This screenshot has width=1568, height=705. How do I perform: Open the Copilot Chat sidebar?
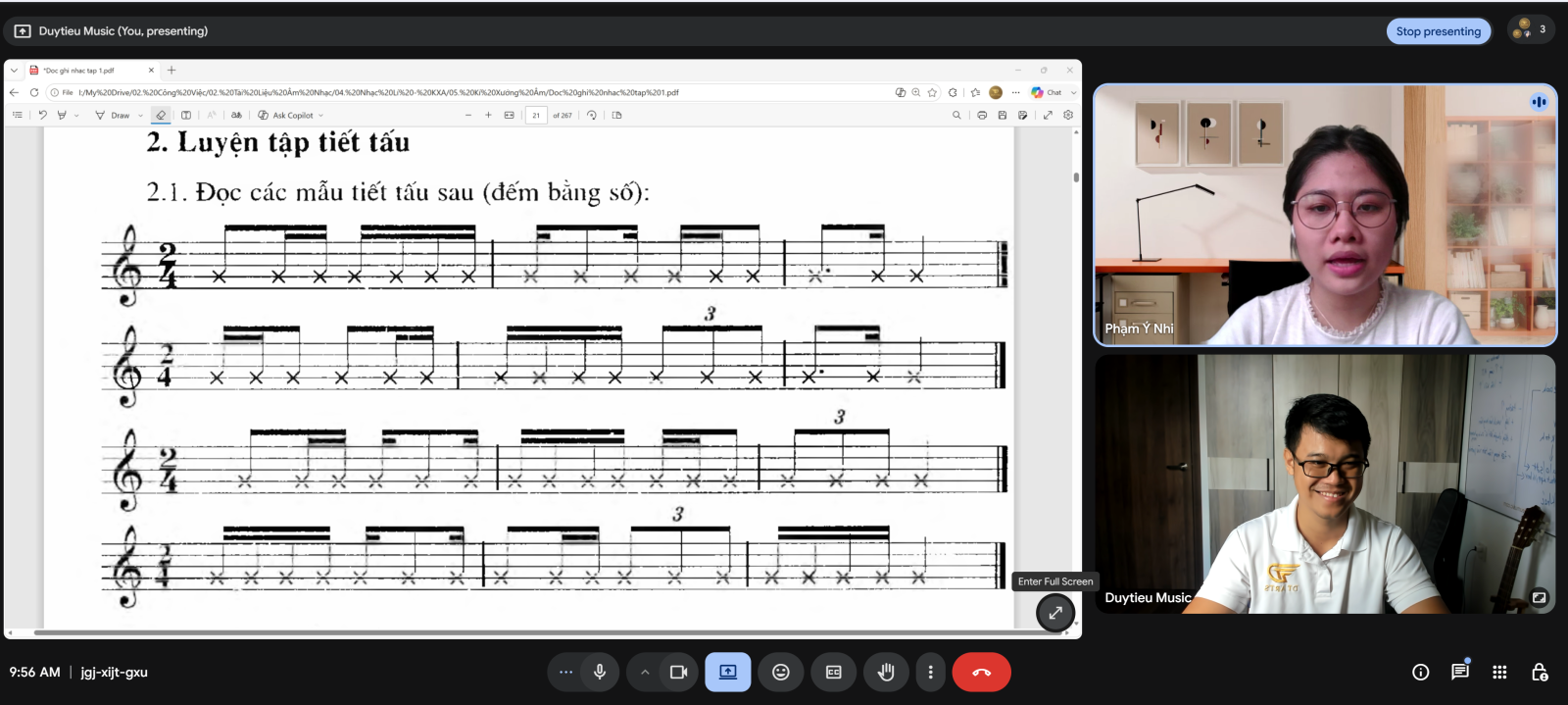pyautogui.click(x=1047, y=92)
